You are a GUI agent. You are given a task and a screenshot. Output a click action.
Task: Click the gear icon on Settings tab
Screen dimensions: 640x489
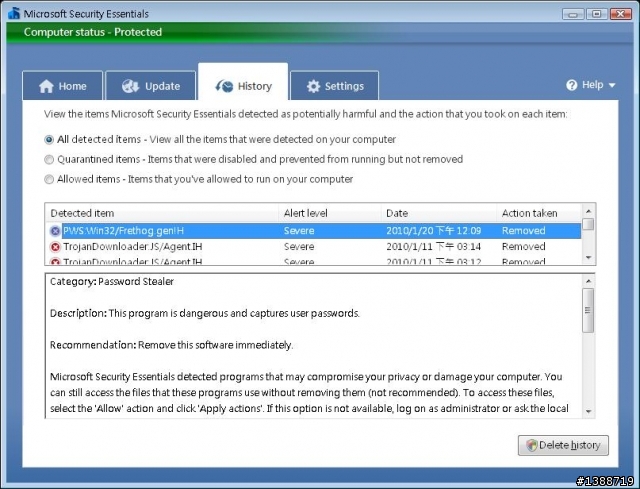(x=313, y=86)
